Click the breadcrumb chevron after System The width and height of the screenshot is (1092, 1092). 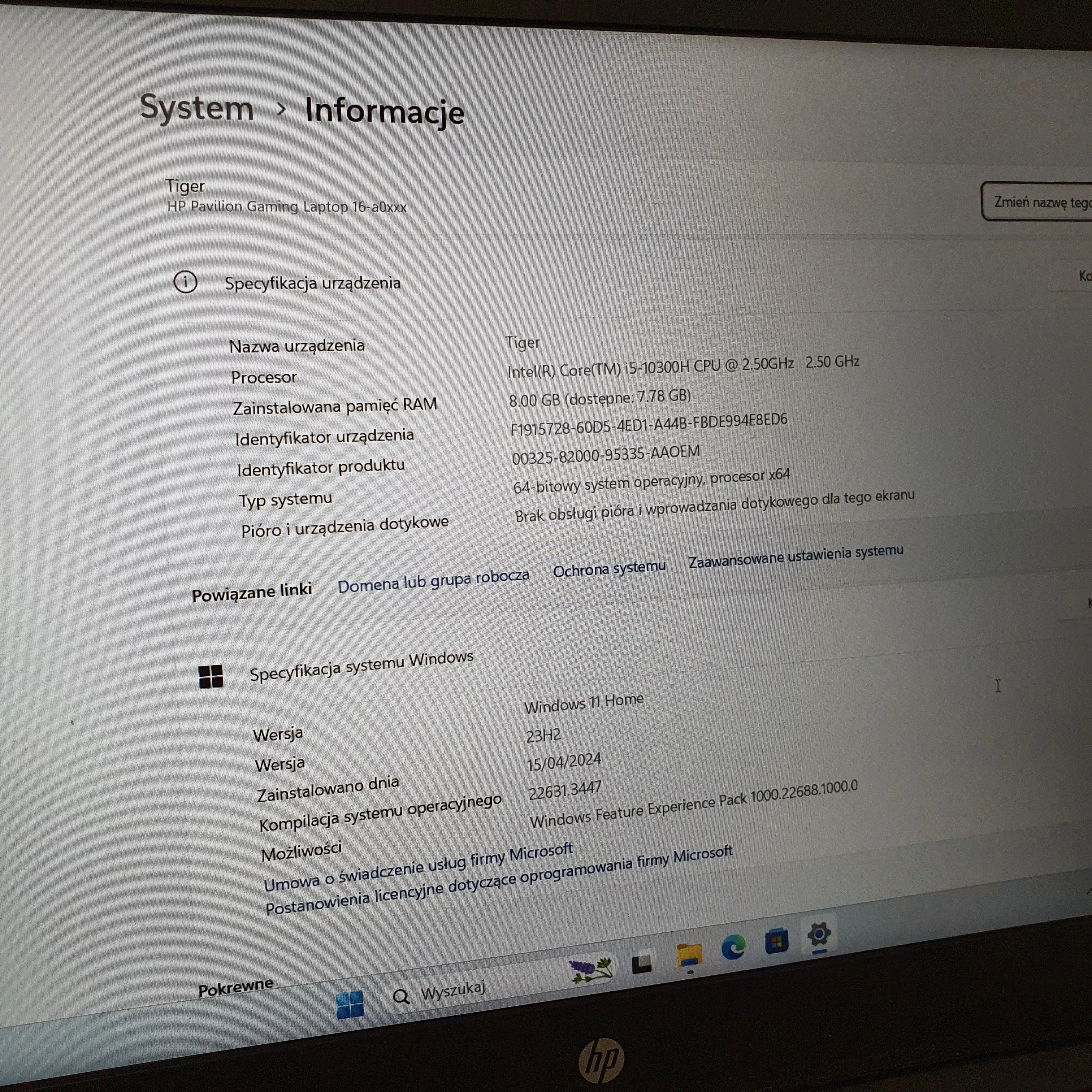pos(281,109)
